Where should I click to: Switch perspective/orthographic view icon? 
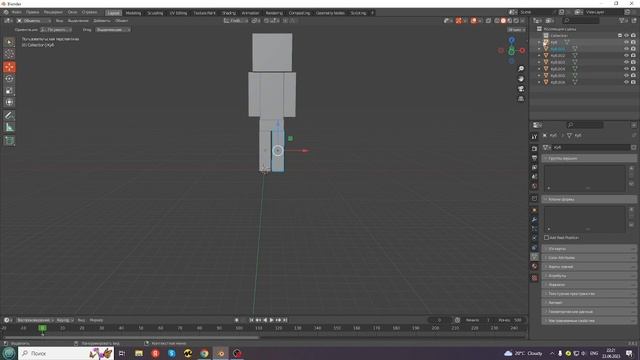pos(521,99)
